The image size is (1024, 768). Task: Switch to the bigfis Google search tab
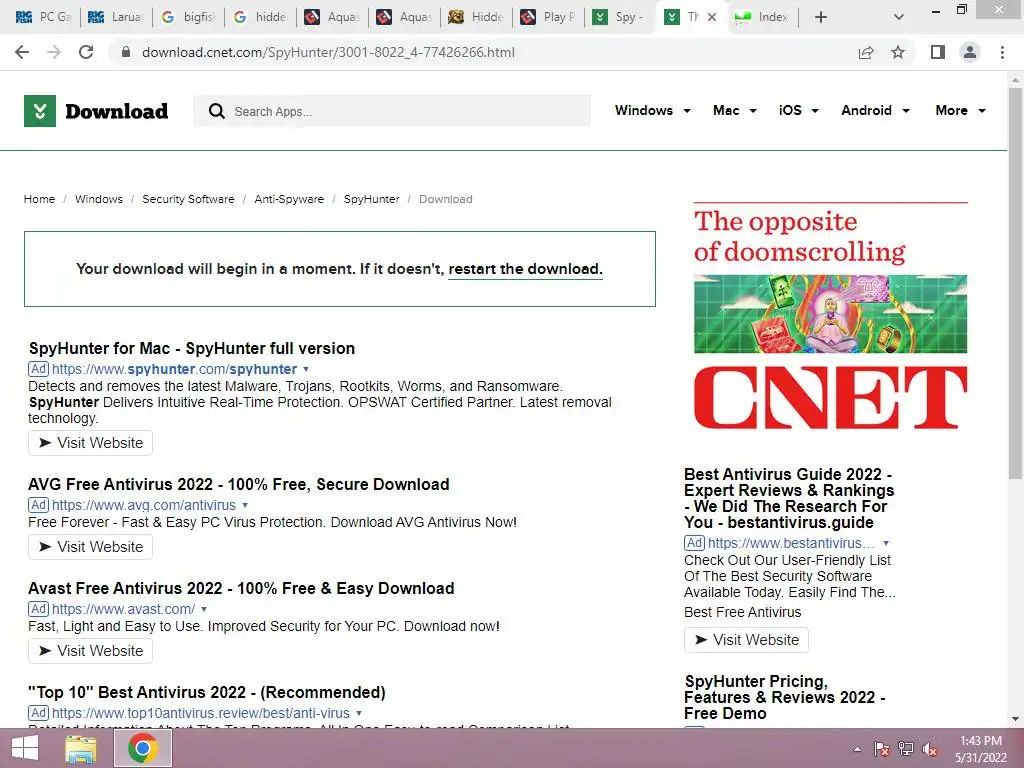click(187, 17)
